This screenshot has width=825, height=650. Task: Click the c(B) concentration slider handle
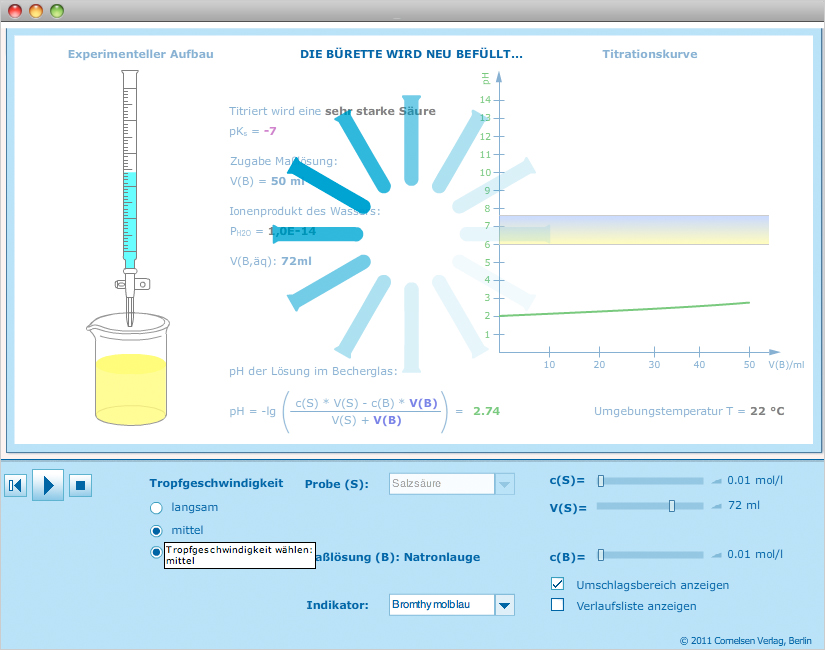pos(601,554)
